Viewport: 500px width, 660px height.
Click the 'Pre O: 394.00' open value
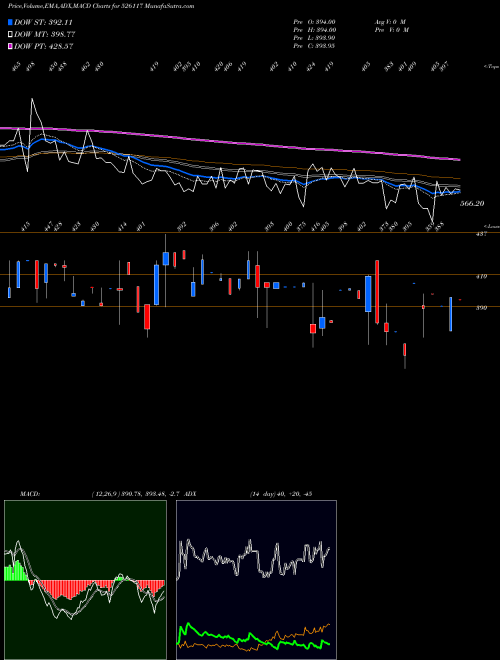[314, 22]
